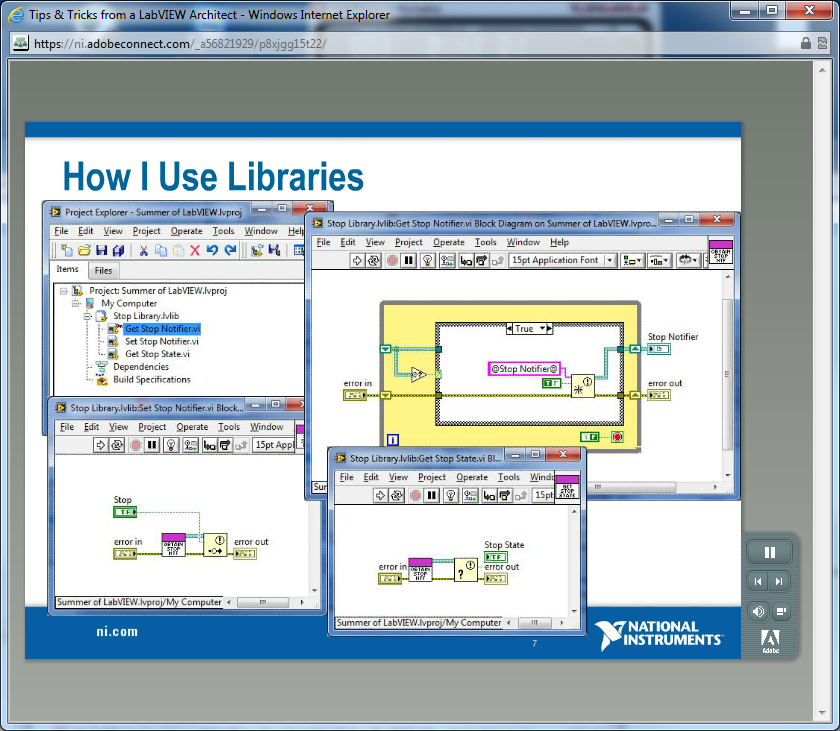
Task: Toggle Highlight Execution in Set Stop Notifier window
Action: (171, 445)
